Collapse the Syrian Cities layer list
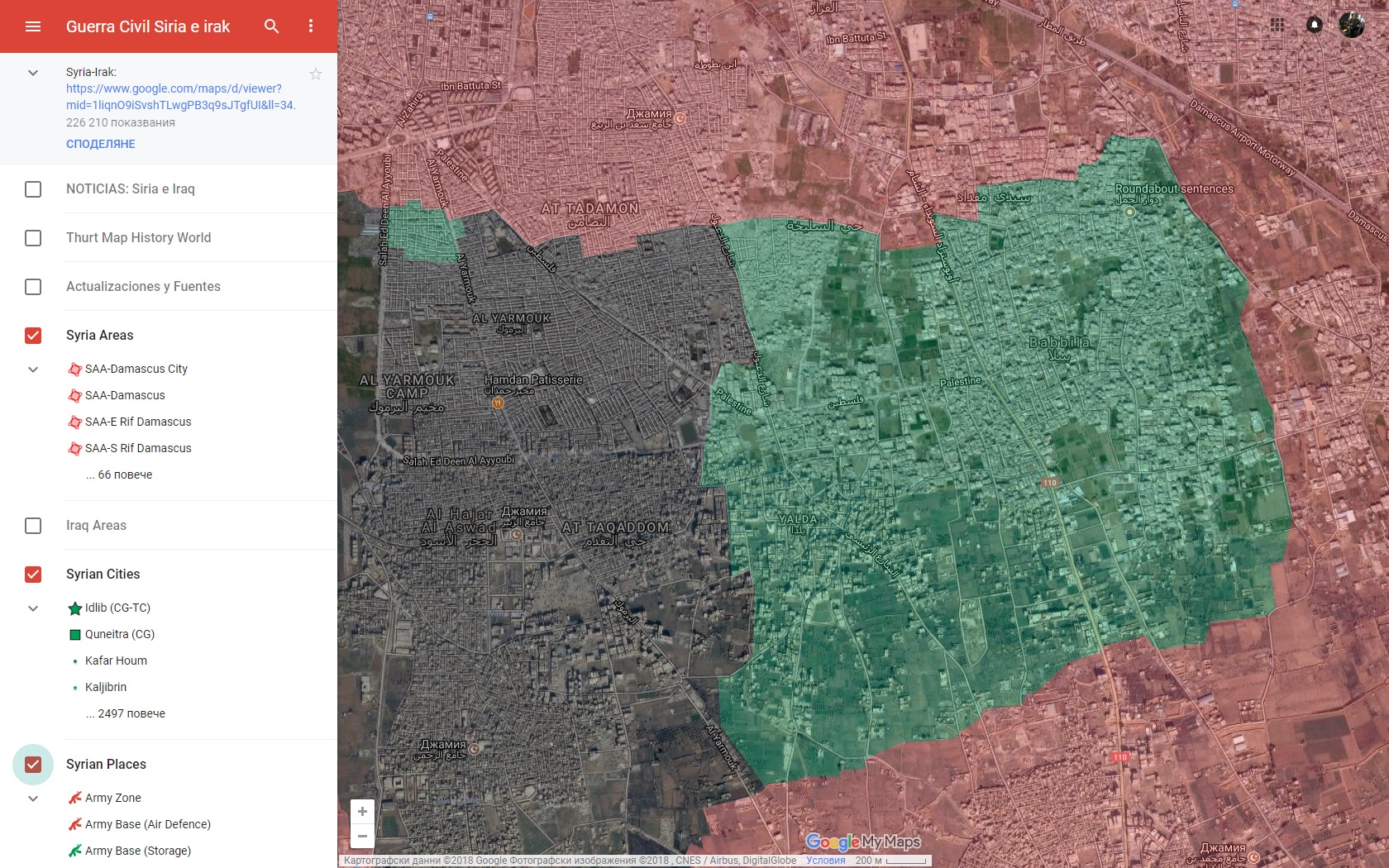Image resolution: width=1389 pixels, height=868 pixels. 33,608
